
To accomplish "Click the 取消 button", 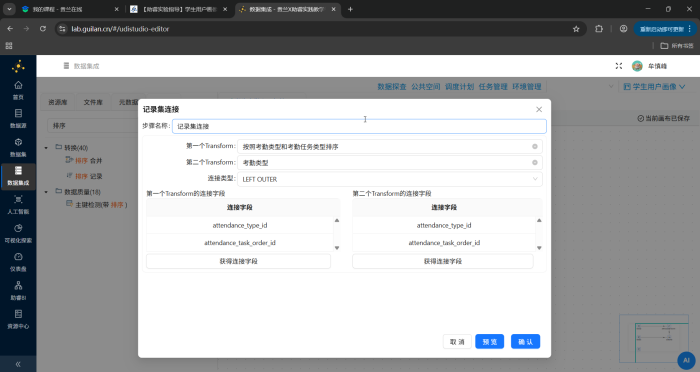I will click(x=457, y=342).
